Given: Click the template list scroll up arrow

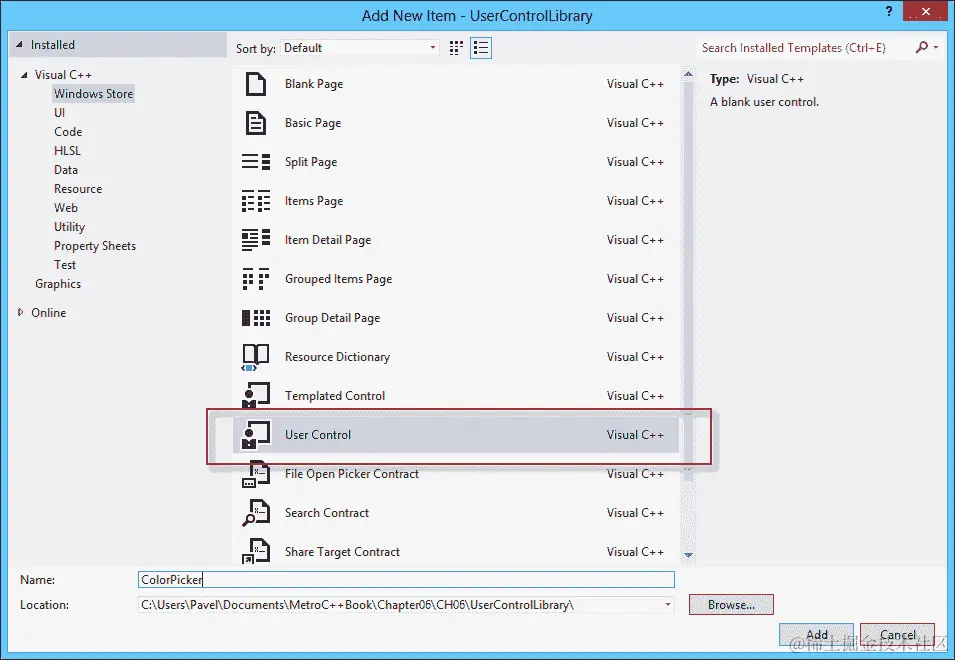Looking at the screenshot, I should click(x=688, y=74).
